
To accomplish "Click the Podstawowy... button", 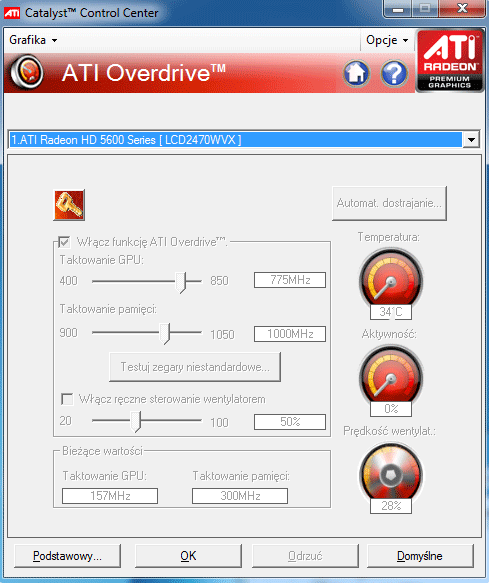I will 67,556.
